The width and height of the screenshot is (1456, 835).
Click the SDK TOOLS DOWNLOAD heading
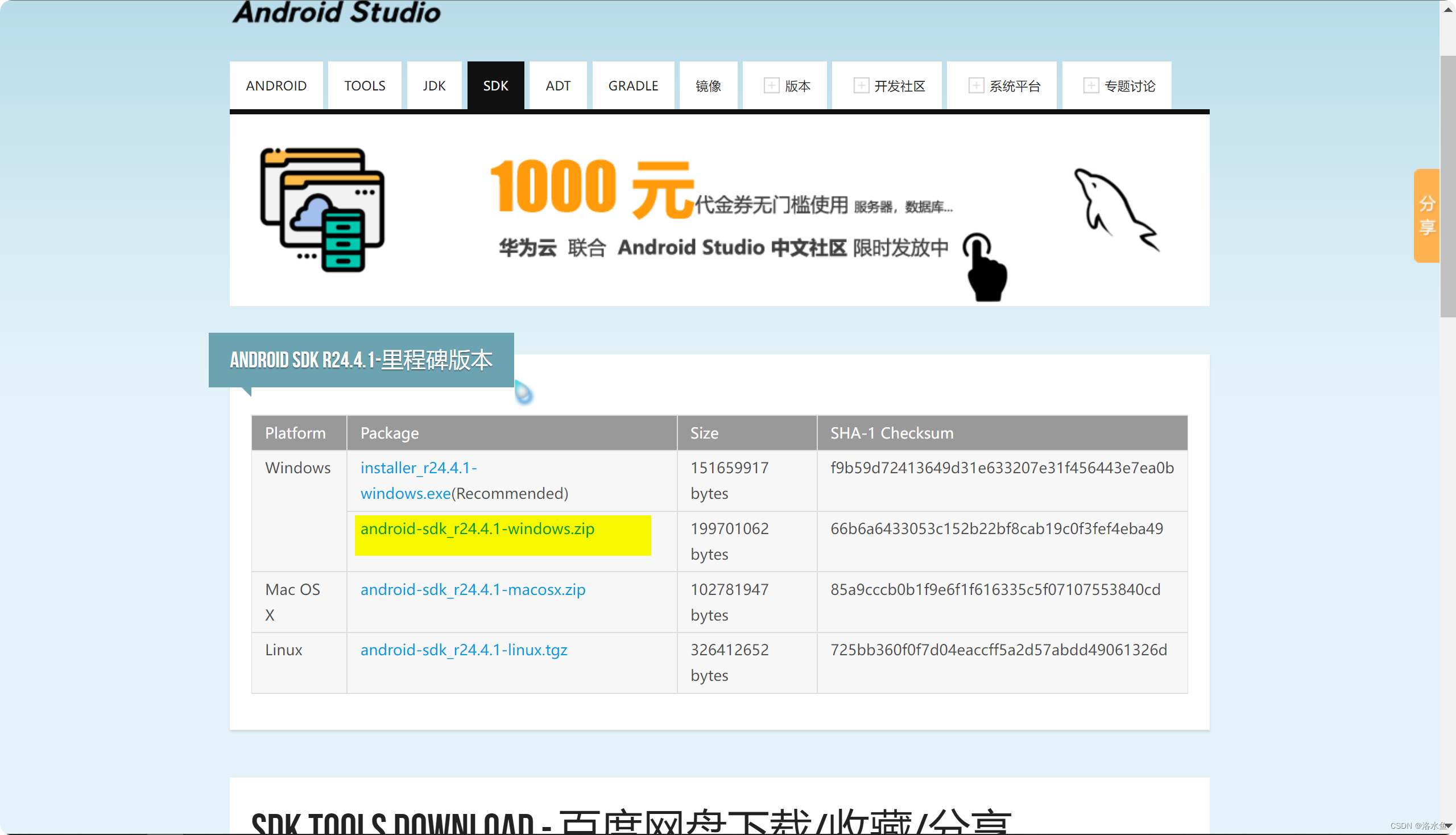[631, 822]
